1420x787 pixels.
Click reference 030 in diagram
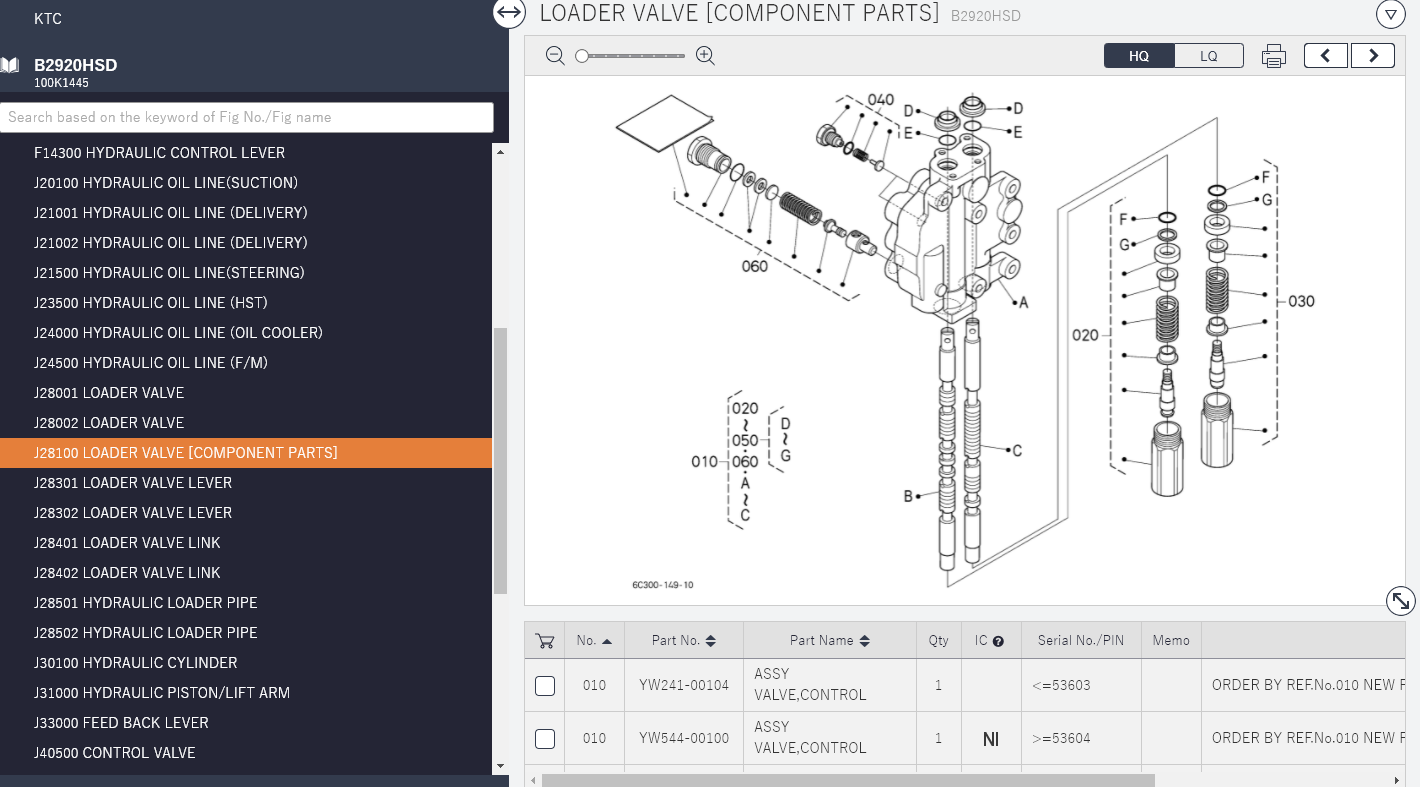(x=1301, y=301)
